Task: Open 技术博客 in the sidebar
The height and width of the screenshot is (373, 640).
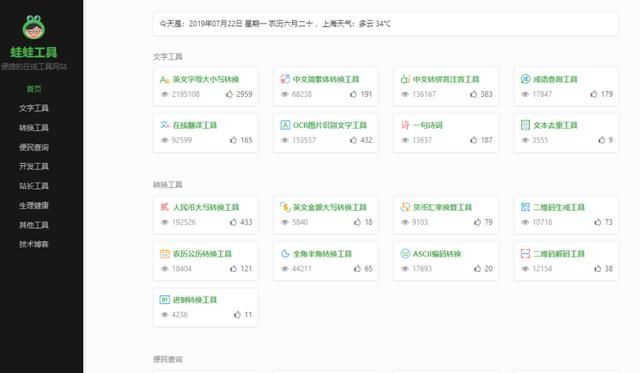Action: 34,244
